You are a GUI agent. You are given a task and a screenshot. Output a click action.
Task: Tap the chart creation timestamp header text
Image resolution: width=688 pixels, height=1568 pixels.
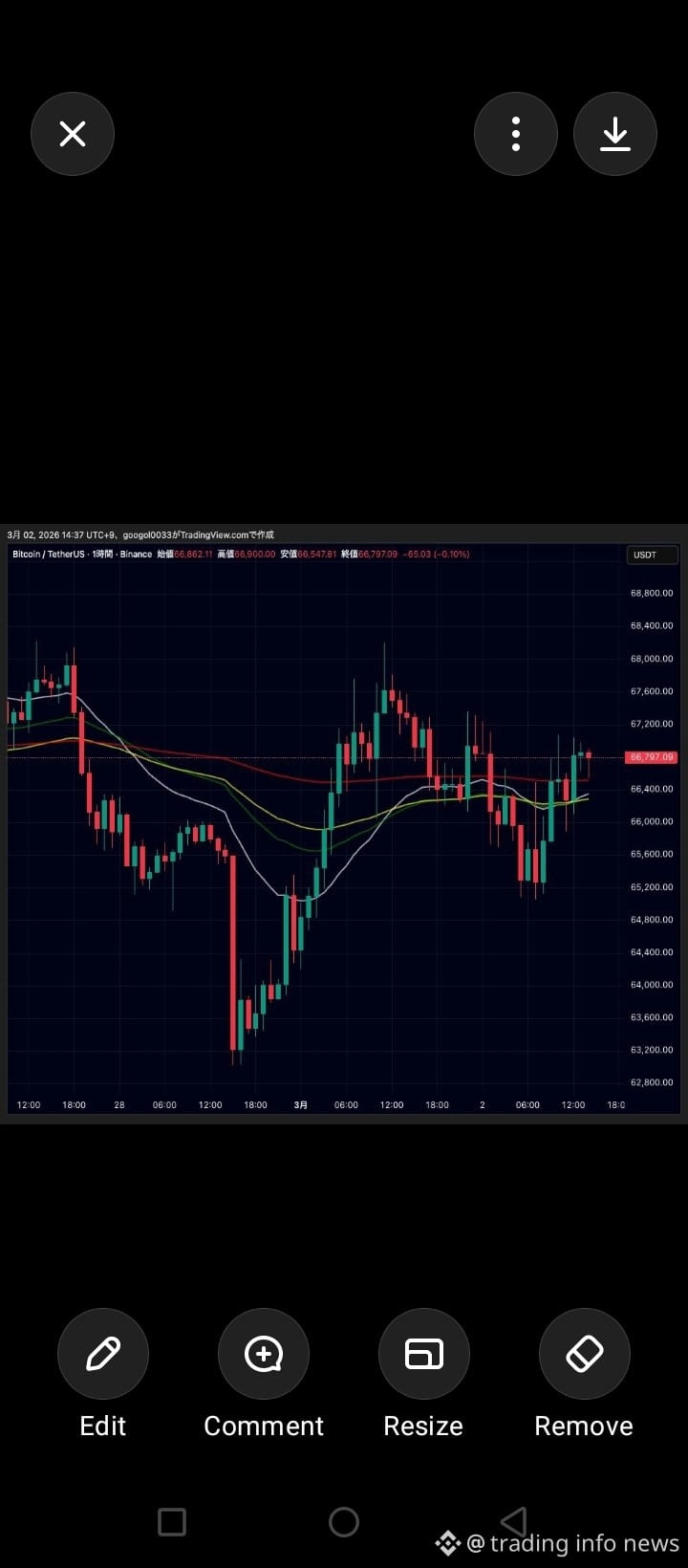coord(140,534)
